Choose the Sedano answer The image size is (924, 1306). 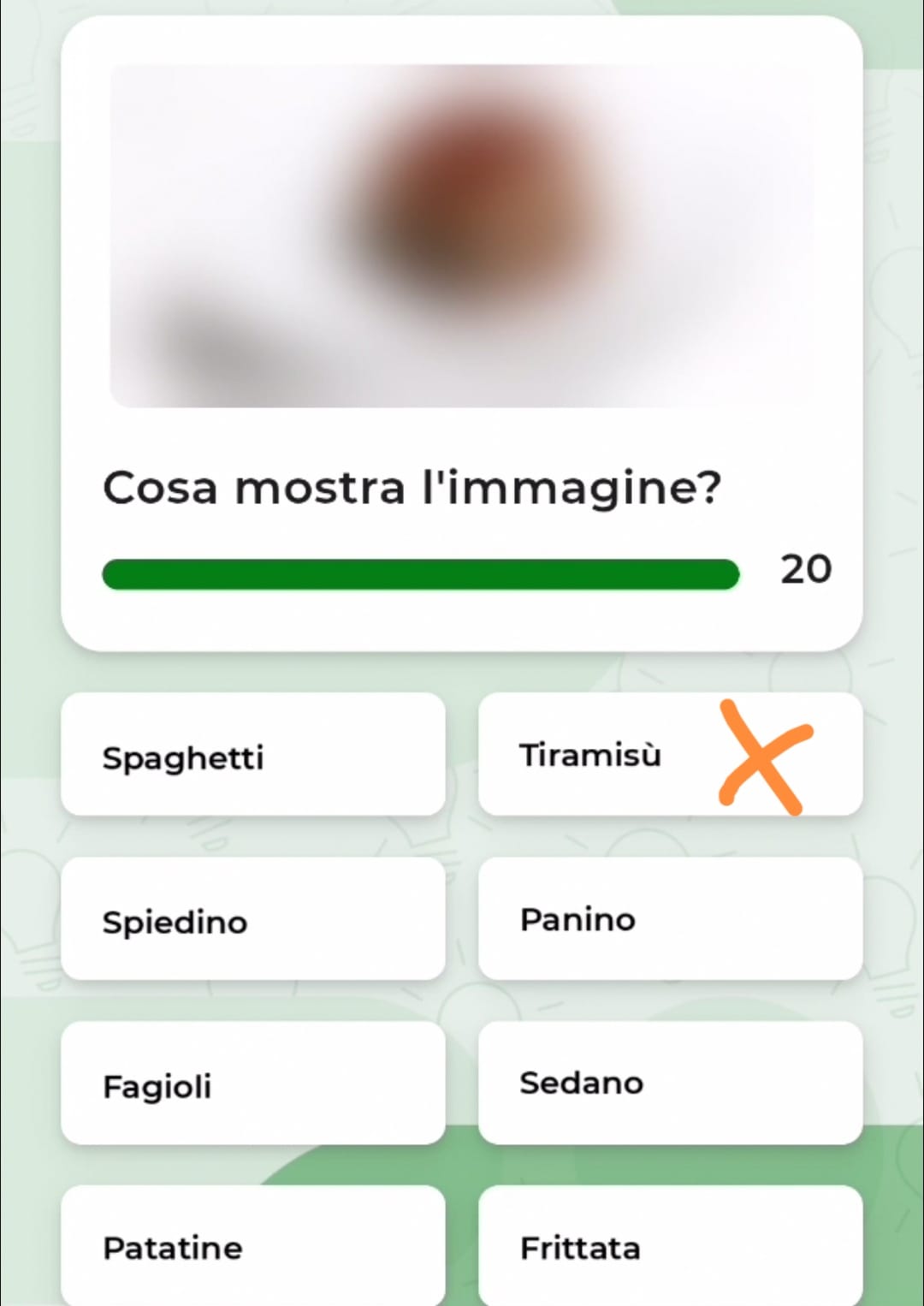(670, 1083)
